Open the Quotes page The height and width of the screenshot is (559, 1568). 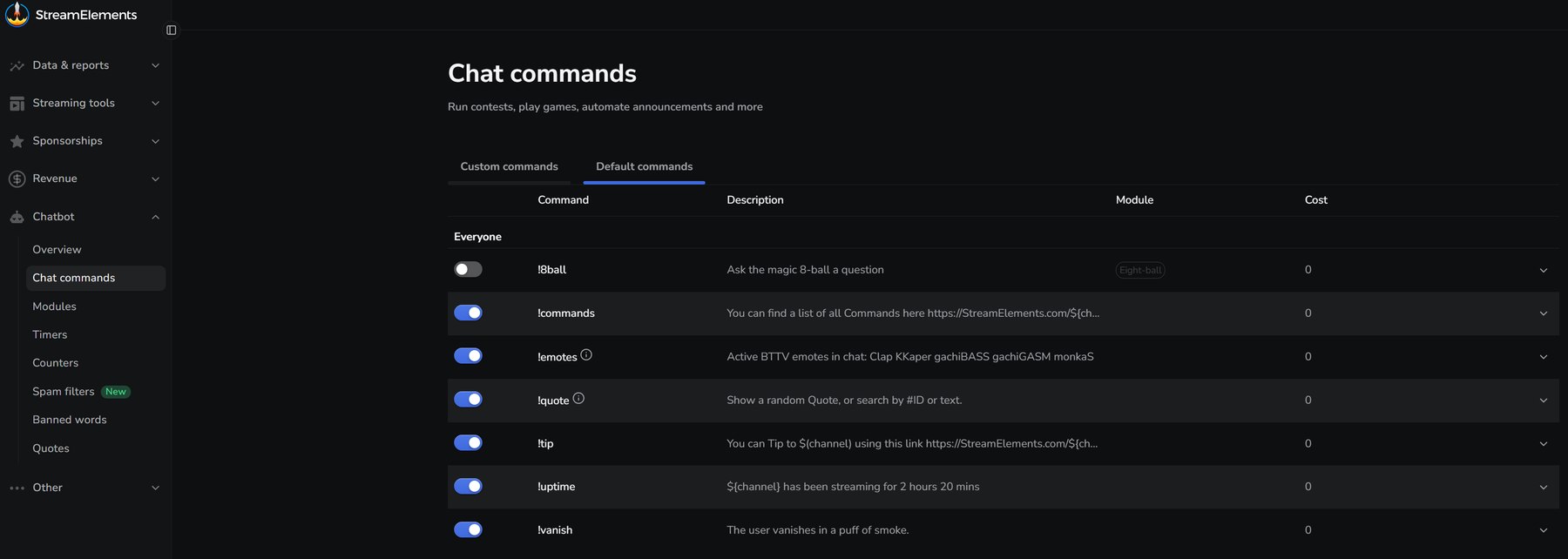pos(51,448)
